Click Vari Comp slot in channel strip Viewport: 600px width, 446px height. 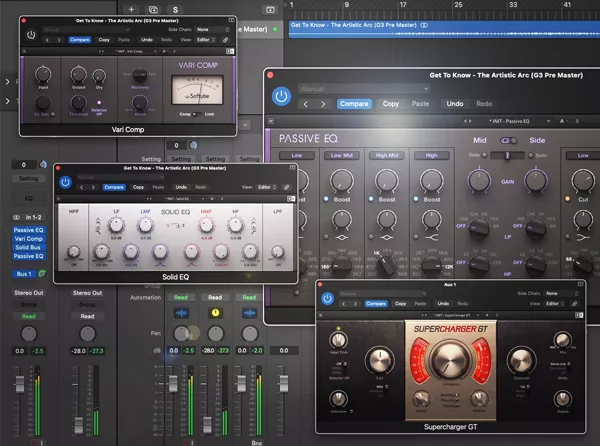pyautogui.click(x=29, y=239)
